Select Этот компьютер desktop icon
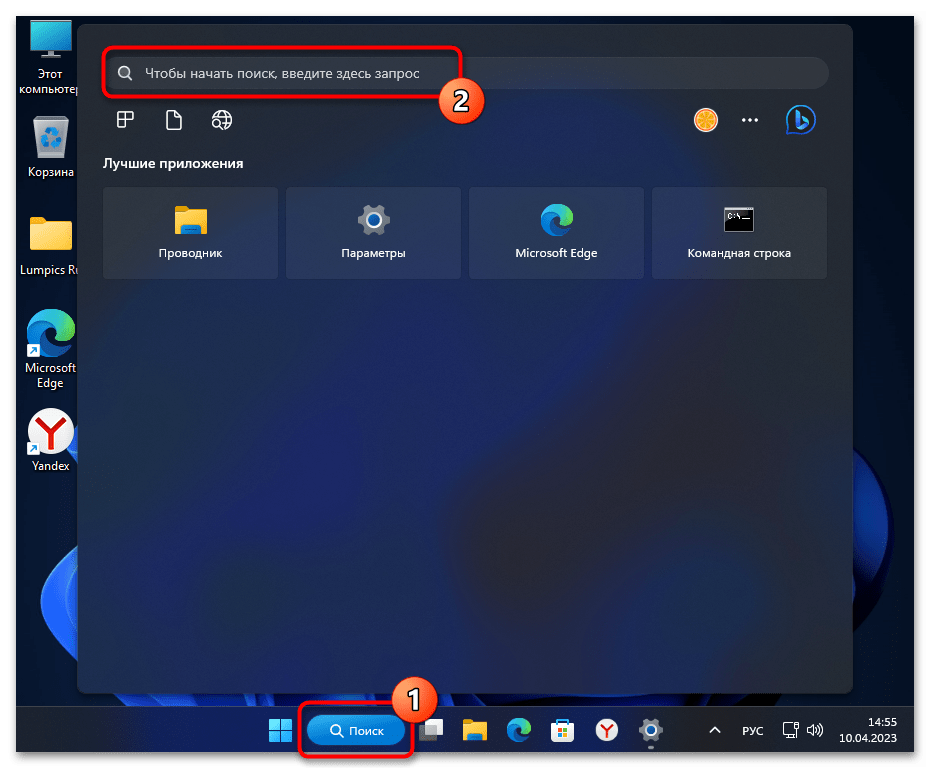Image resolution: width=930 pixels, height=768 pixels. tap(50, 58)
